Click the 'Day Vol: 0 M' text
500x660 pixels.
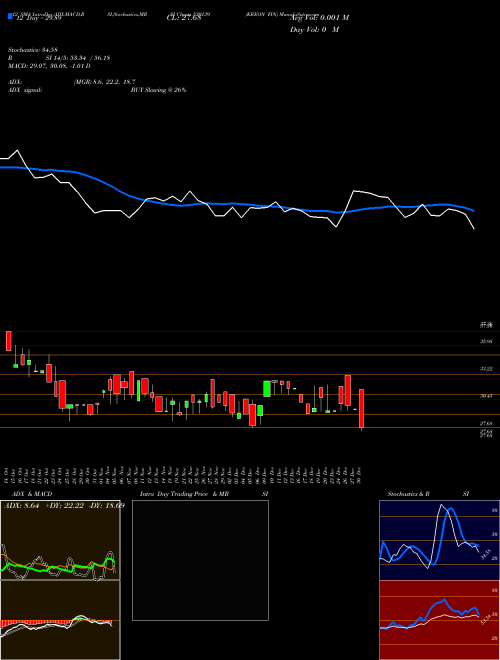(x=314, y=30)
